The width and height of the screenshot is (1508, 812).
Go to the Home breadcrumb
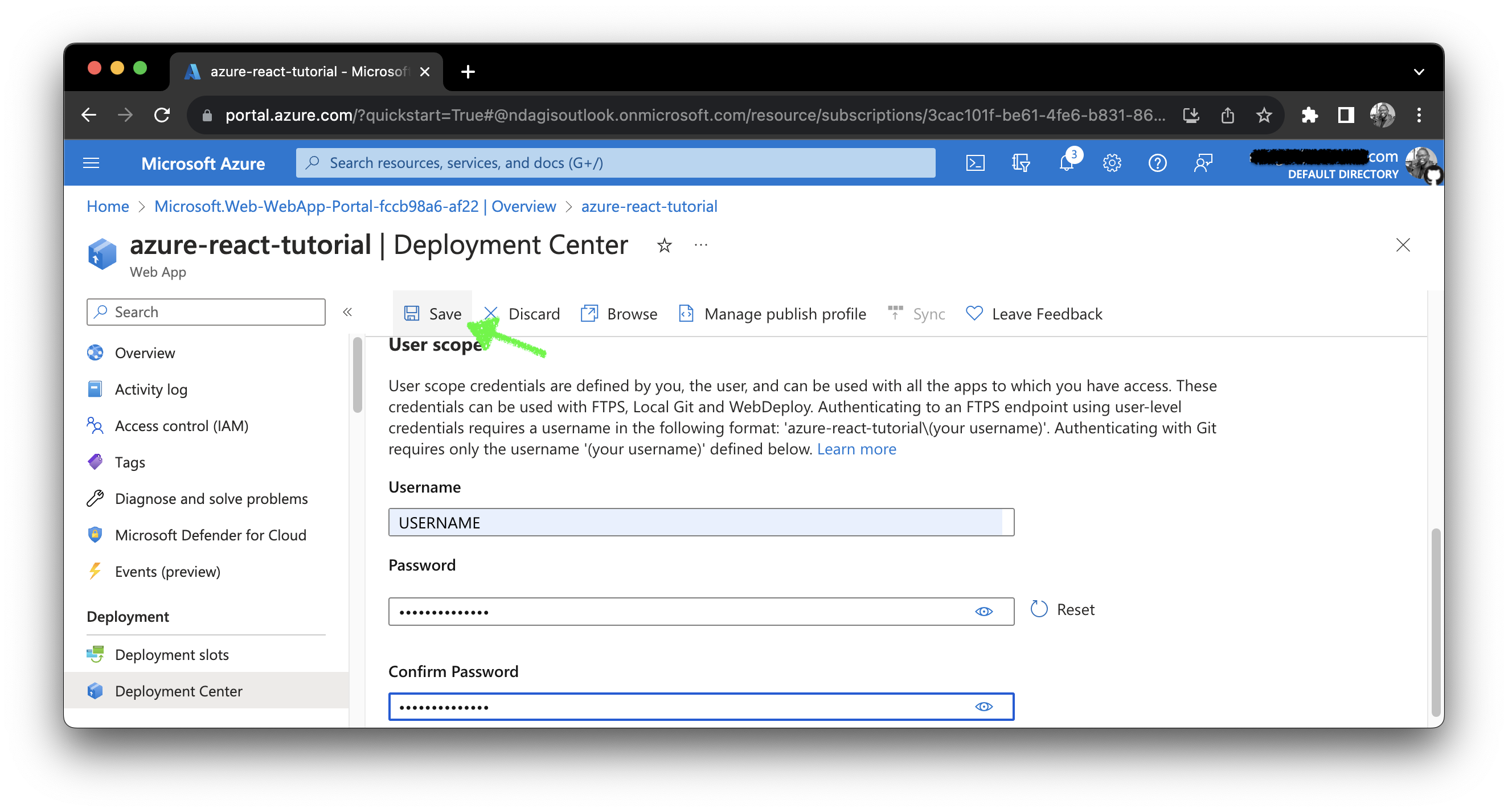(108, 206)
